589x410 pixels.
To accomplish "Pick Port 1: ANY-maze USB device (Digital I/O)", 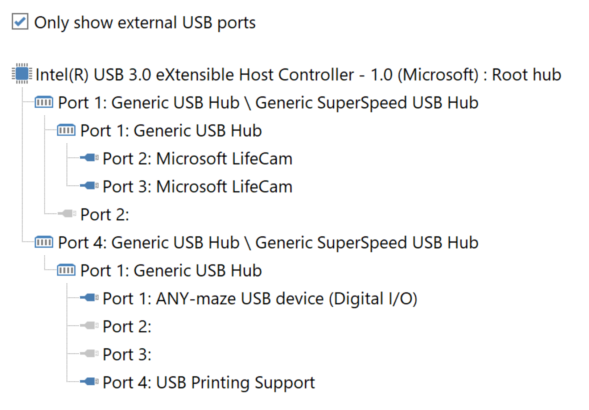I will [260, 299].
